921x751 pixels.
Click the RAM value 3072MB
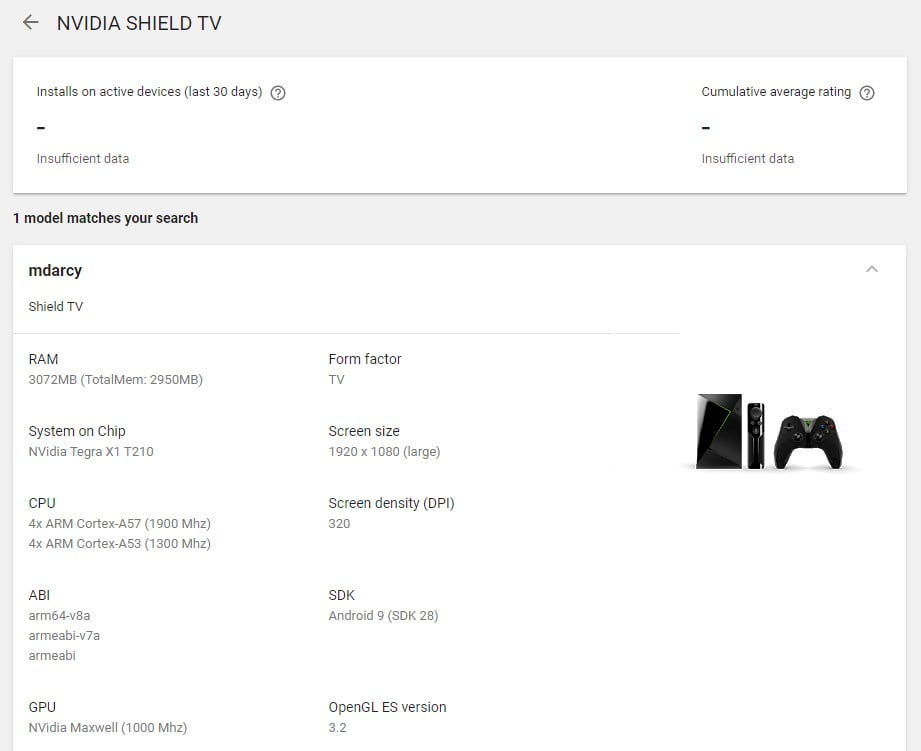115,380
